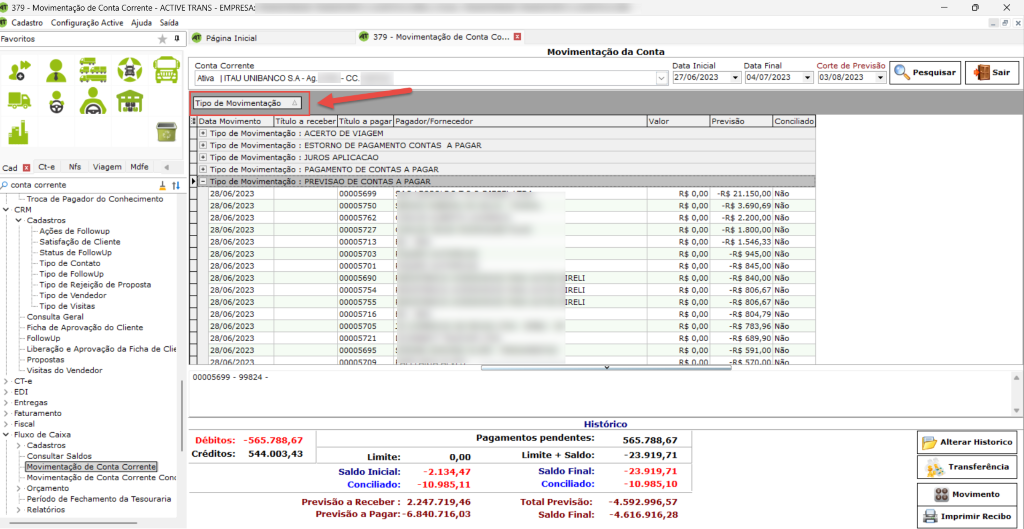Click the -R$ 21.150,00 previsão cell

[x=741, y=194]
